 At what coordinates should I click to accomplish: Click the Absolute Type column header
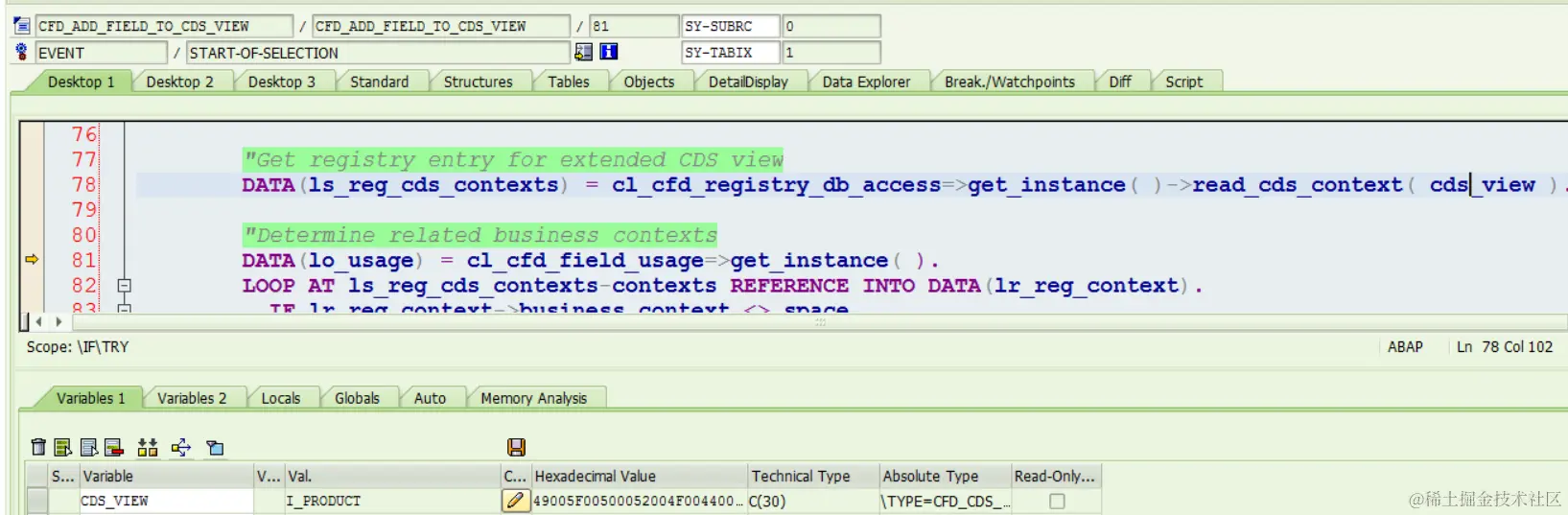(945, 476)
